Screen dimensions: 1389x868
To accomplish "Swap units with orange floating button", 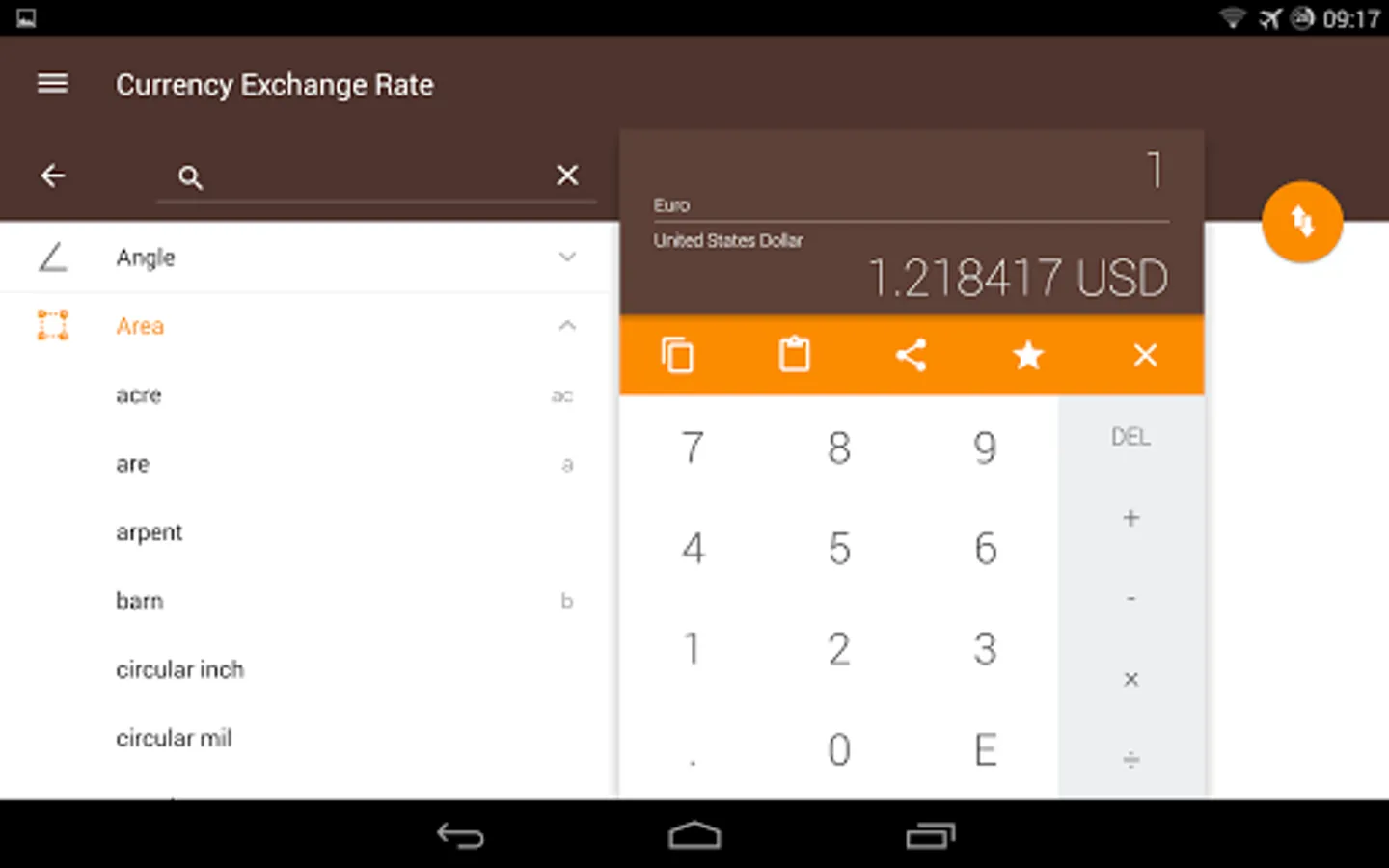I will point(1302,222).
